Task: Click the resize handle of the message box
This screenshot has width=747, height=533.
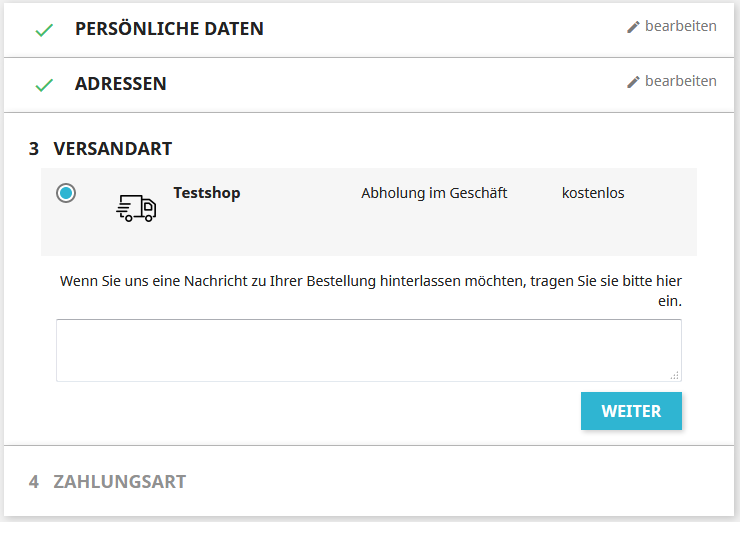Action: (674, 375)
